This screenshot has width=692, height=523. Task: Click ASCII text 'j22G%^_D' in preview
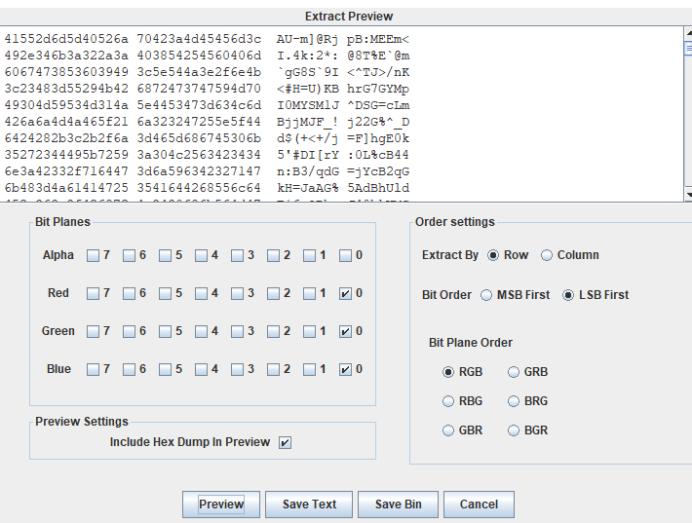coord(378,122)
